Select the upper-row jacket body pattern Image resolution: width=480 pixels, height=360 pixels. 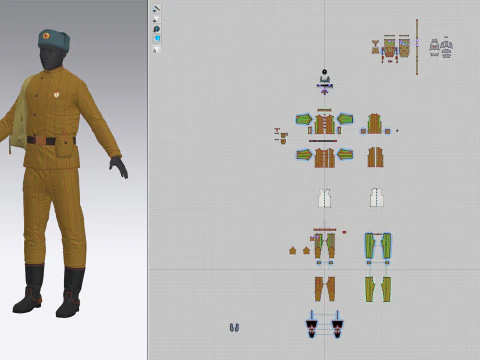(325, 124)
